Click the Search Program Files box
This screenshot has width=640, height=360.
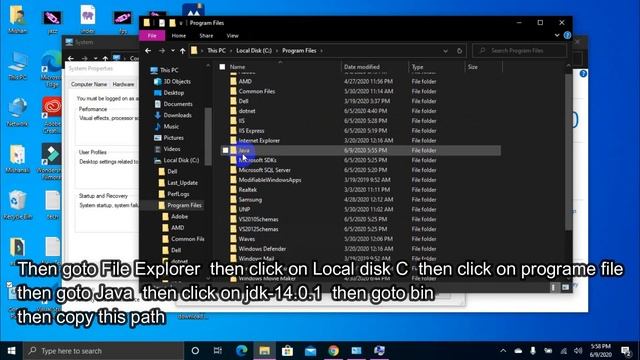click(520, 51)
